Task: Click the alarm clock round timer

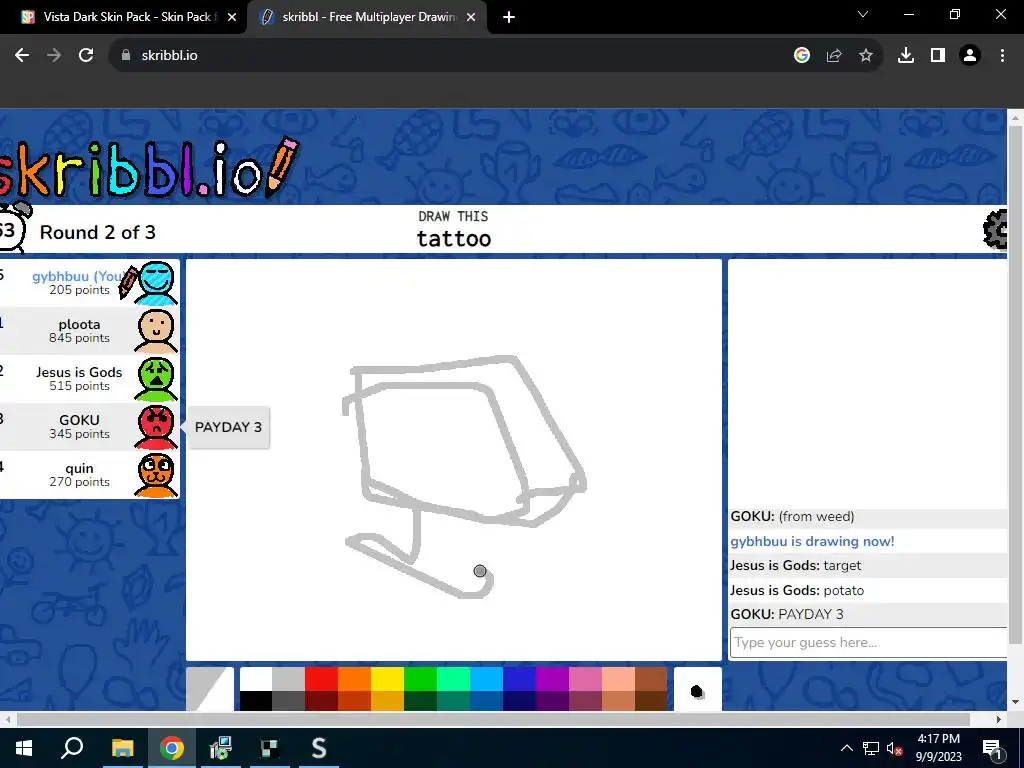Action: click(x=12, y=228)
